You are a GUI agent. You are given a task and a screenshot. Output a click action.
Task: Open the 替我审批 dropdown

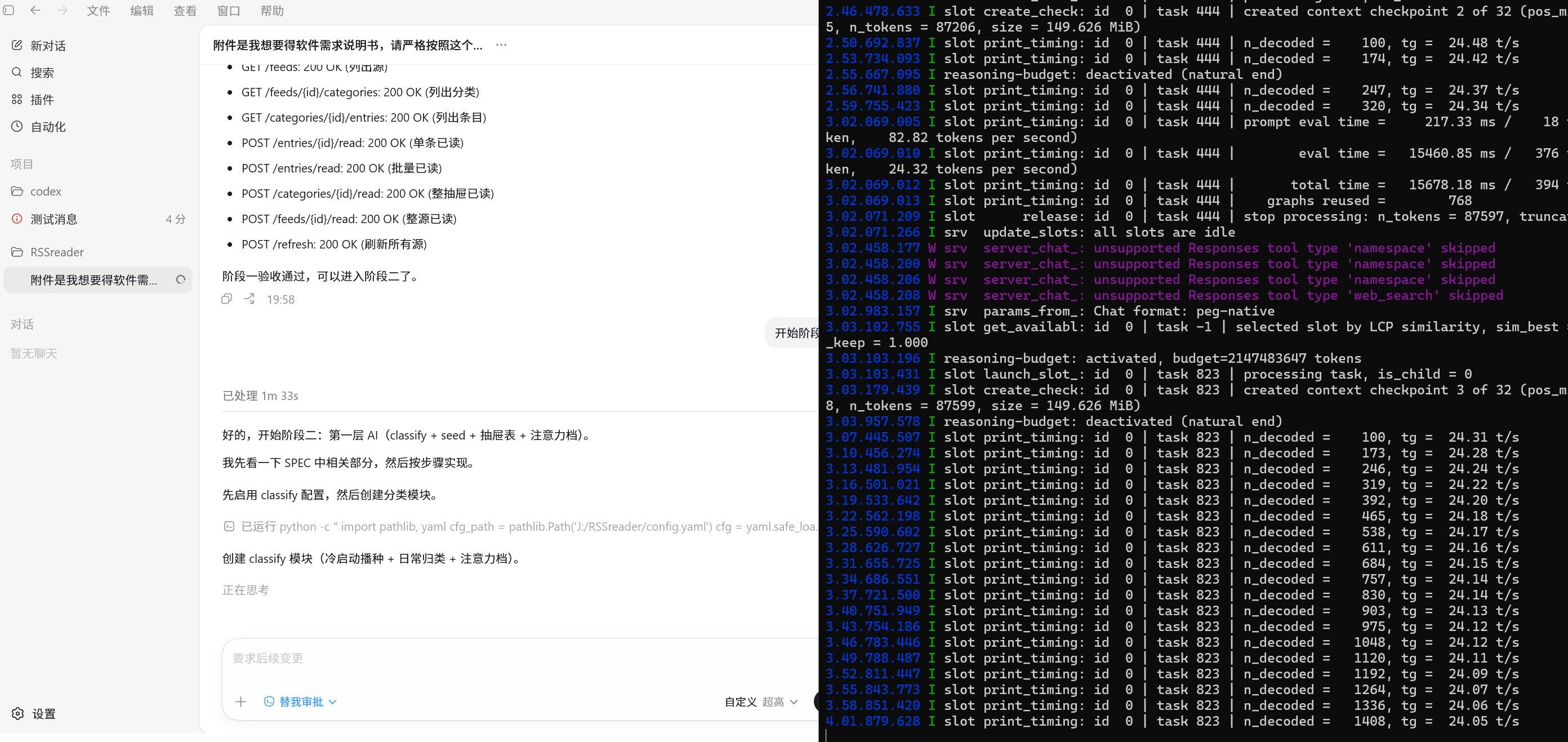(x=300, y=702)
